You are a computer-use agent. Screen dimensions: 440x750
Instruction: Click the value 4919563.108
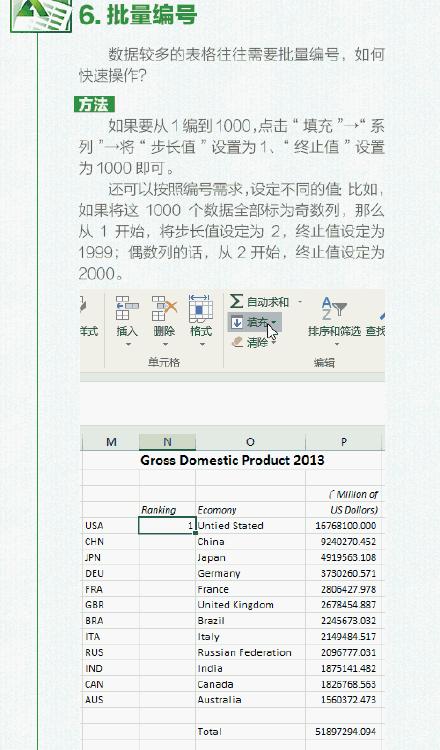click(349, 557)
